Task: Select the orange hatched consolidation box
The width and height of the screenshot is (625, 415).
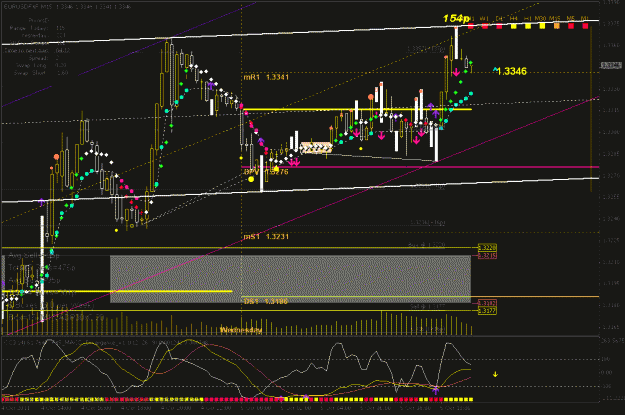Action: pos(316,148)
